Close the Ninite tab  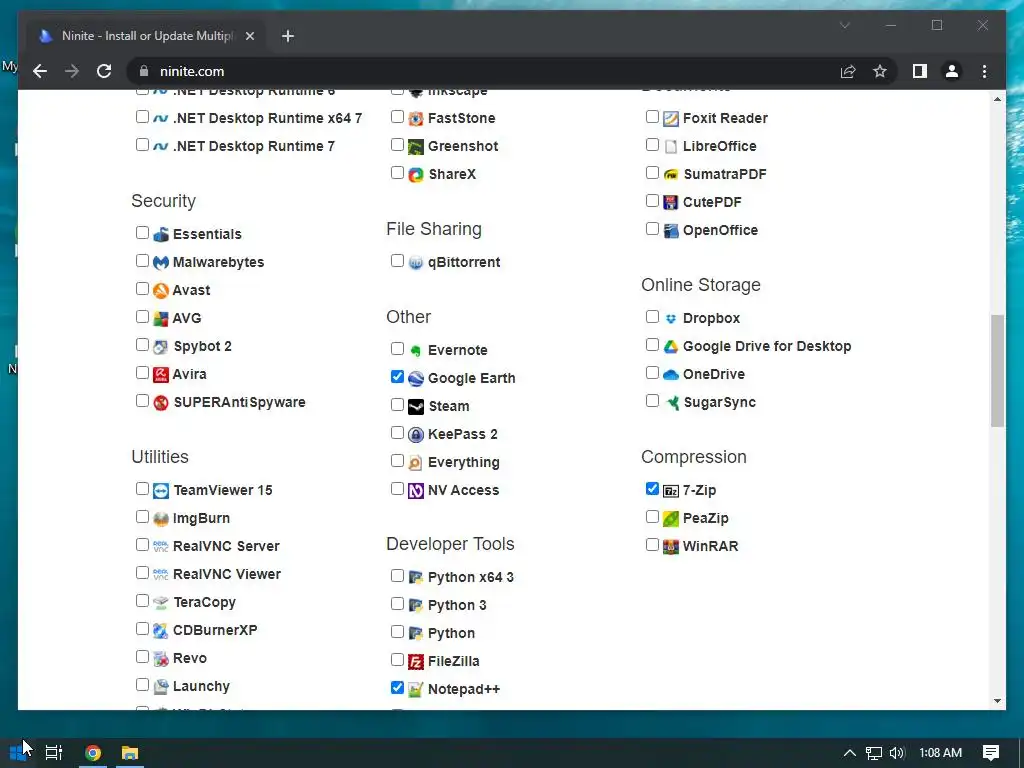[x=249, y=36]
